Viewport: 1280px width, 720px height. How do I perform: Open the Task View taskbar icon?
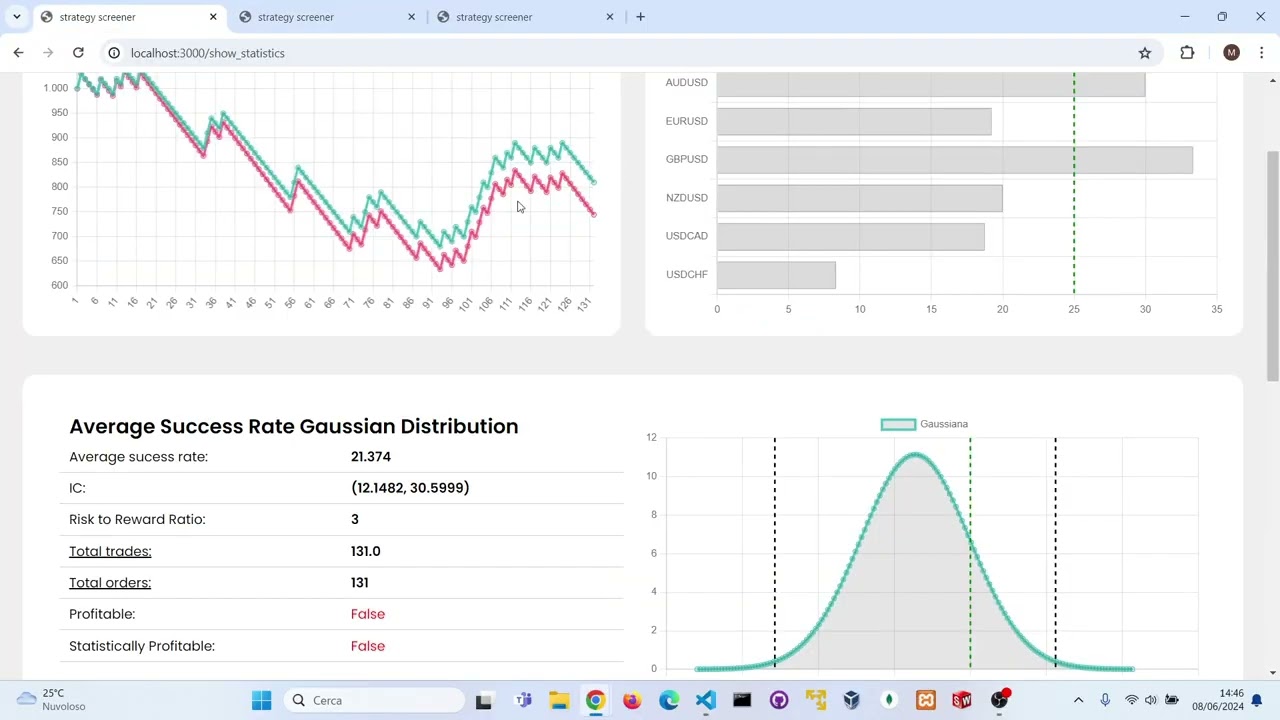(484, 700)
